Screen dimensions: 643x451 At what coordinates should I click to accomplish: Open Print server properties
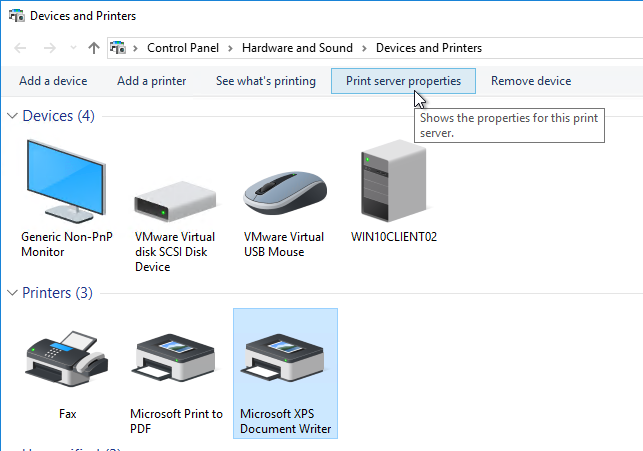403,81
